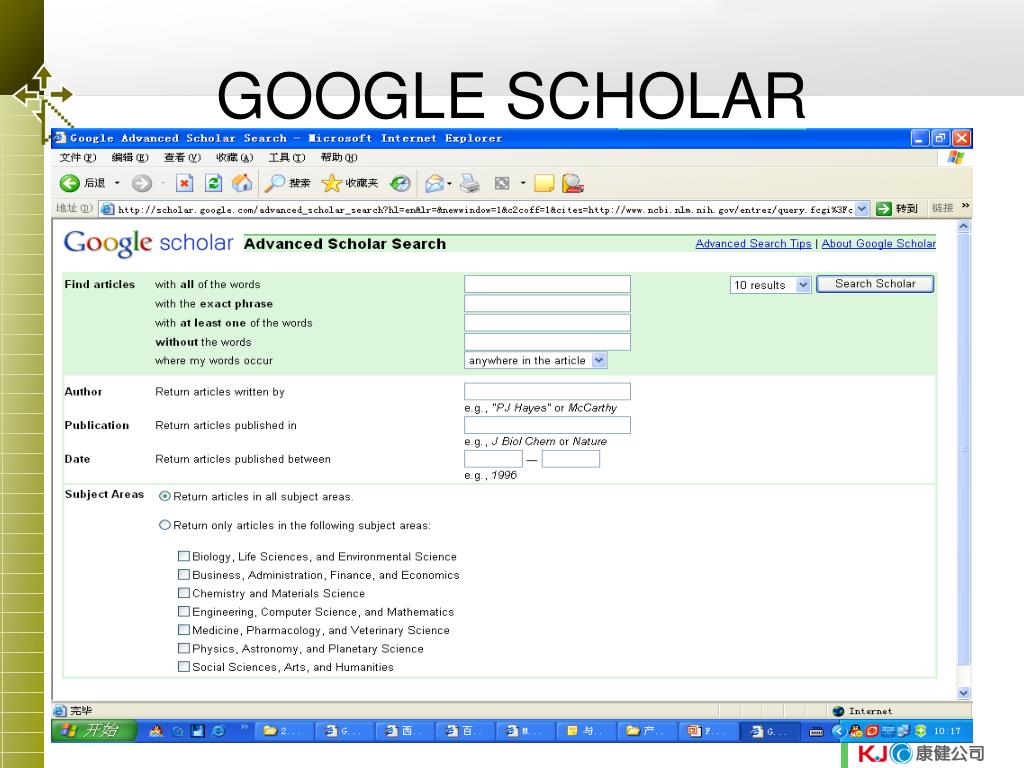The image size is (1024, 768).
Task: Open the 文件(F) menu
Action: tap(78, 157)
